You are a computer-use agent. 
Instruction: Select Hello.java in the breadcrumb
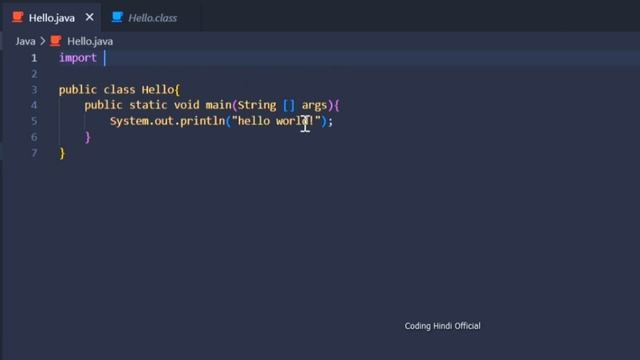coord(90,41)
